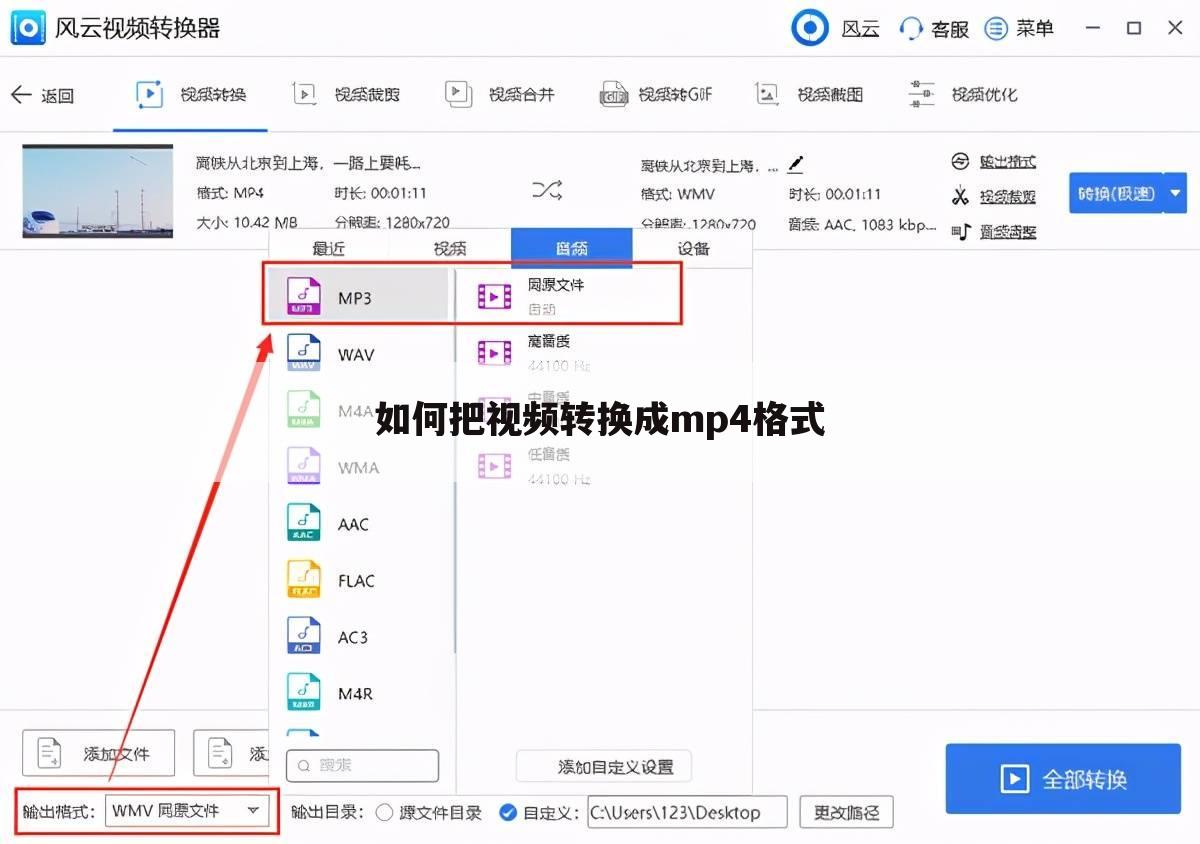Viewport: 1200px width, 844px height.
Task: Click the format list scrollbar
Action: point(454,460)
